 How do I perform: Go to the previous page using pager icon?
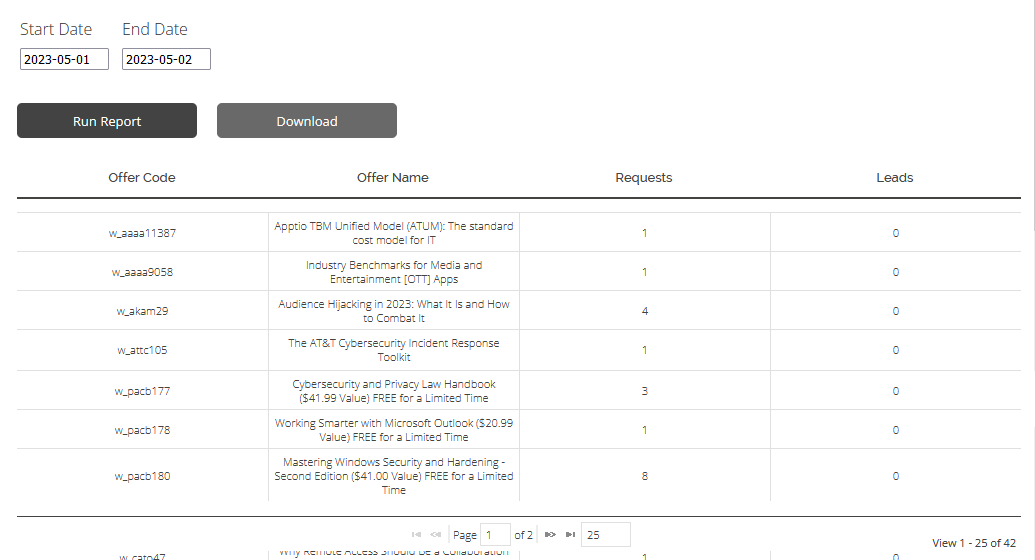coord(436,534)
